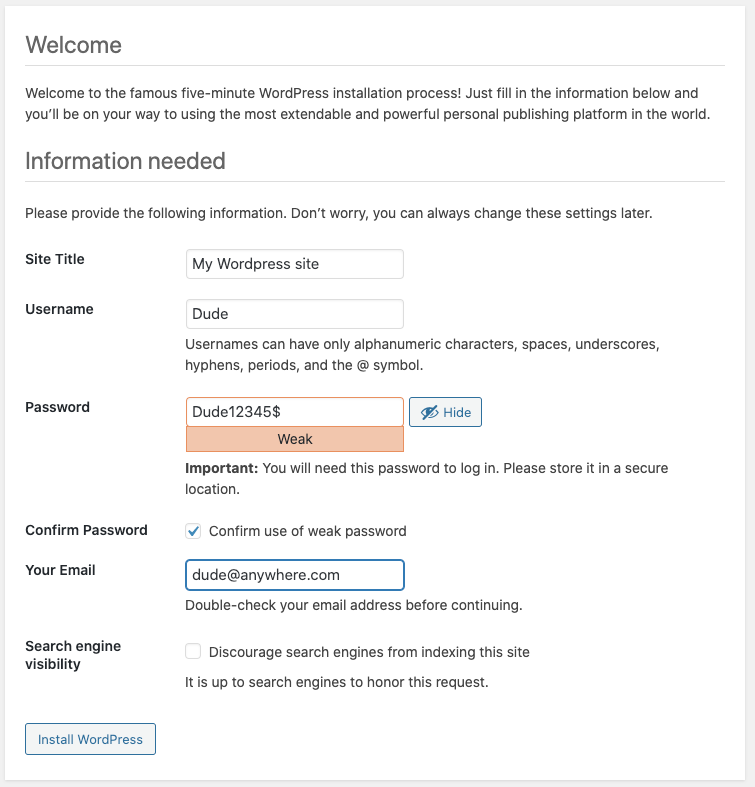755x787 pixels.
Task: Click the Your Email input box
Action: 295,575
